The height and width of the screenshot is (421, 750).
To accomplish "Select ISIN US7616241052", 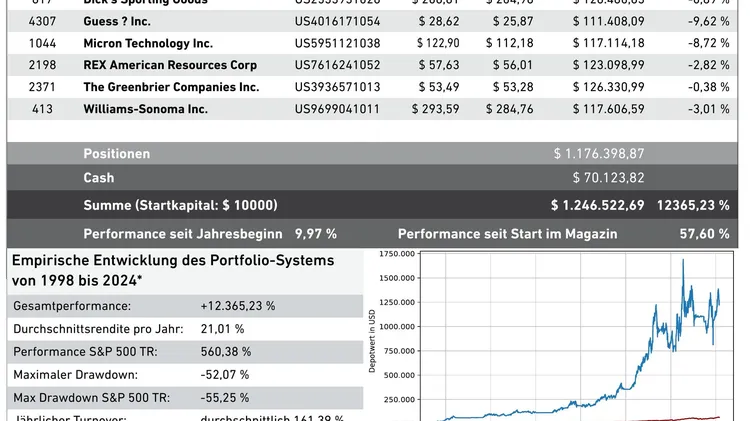I will (x=337, y=65).
